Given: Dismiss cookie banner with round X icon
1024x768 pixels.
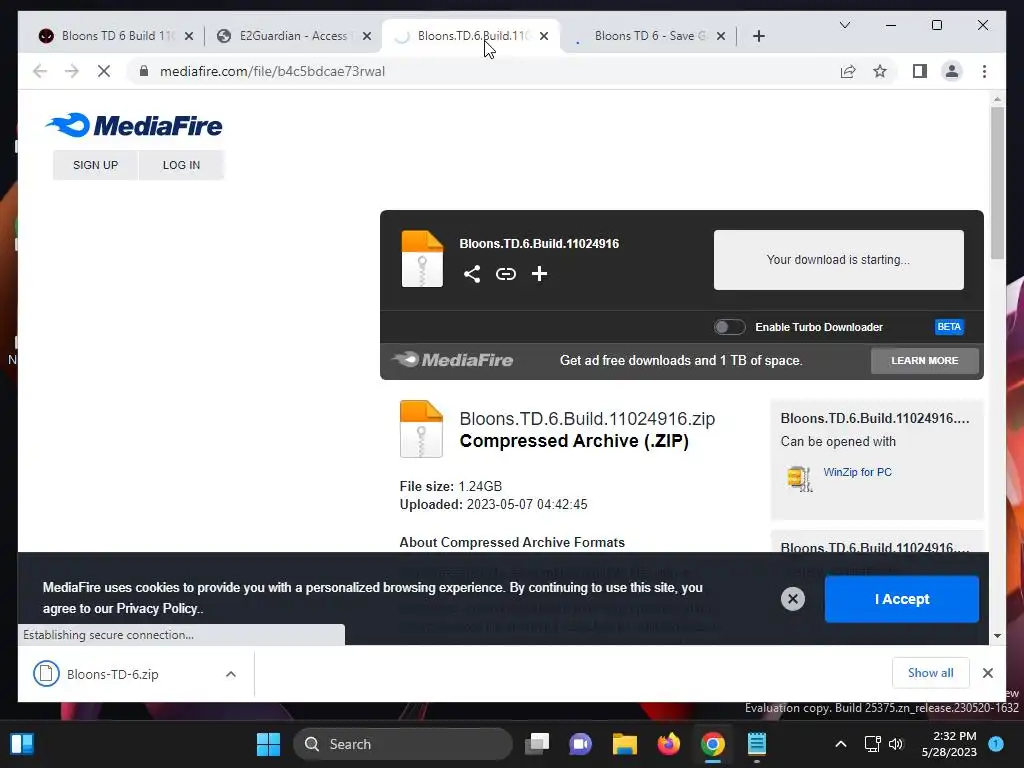Looking at the screenshot, I should point(793,599).
